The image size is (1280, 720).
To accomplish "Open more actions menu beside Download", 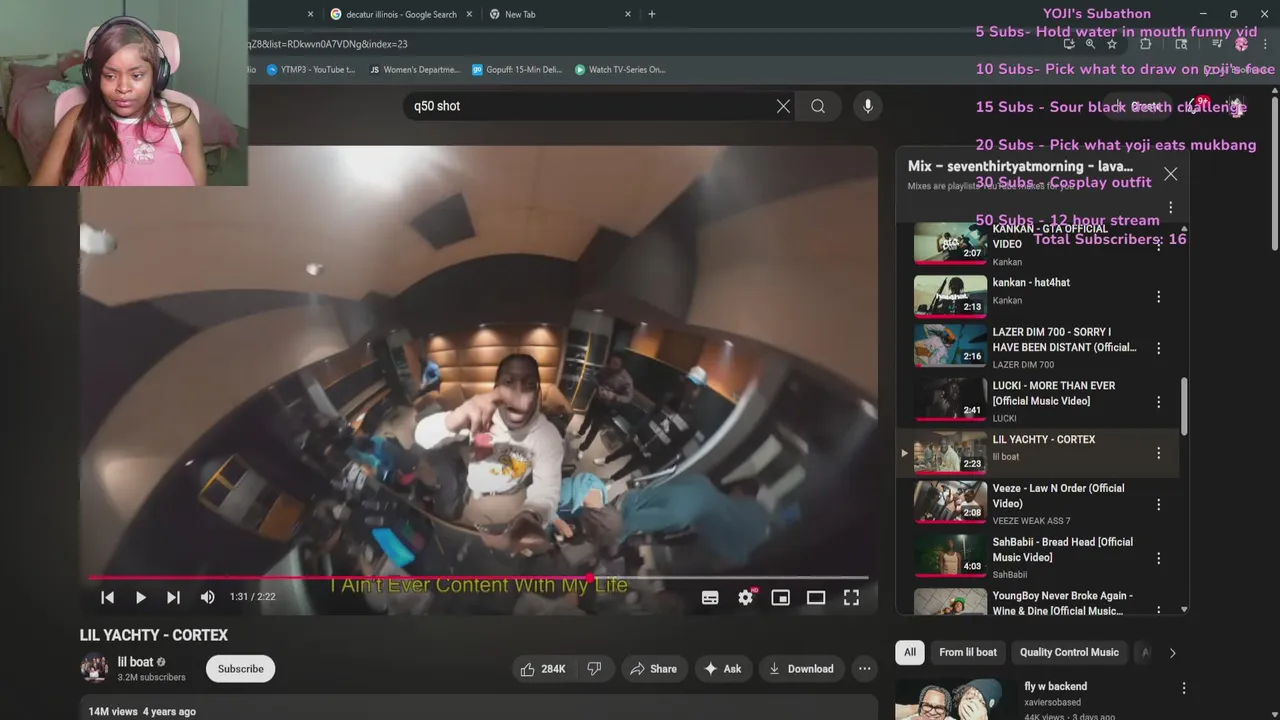I will click(865, 669).
